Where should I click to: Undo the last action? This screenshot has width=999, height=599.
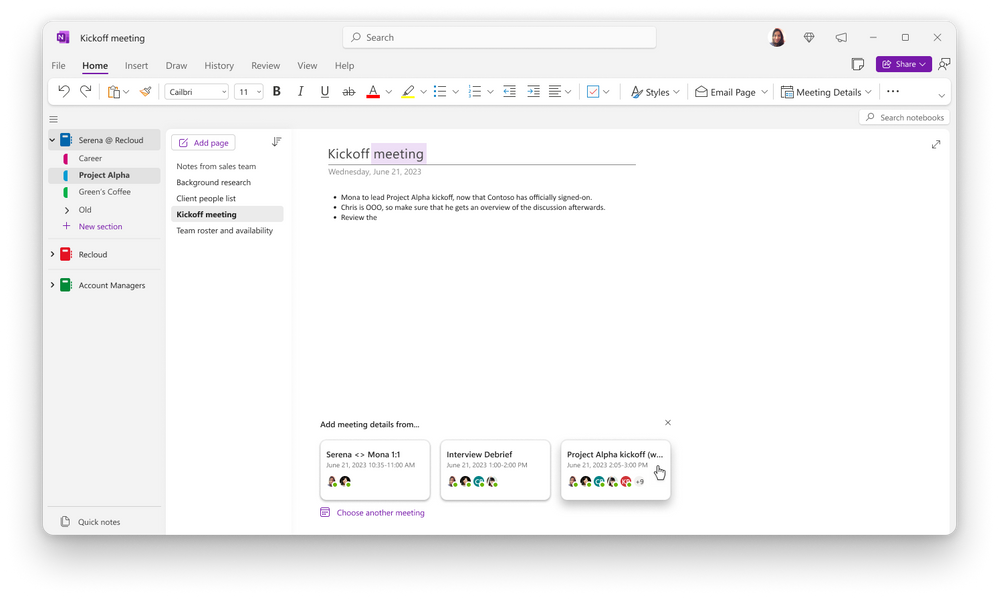62,91
